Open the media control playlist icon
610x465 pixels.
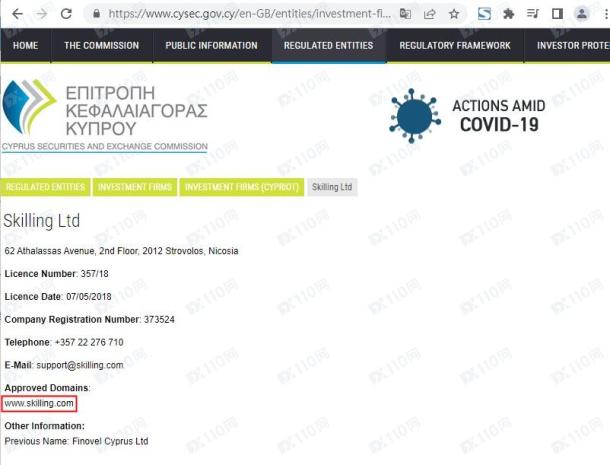(x=533, y=14)
